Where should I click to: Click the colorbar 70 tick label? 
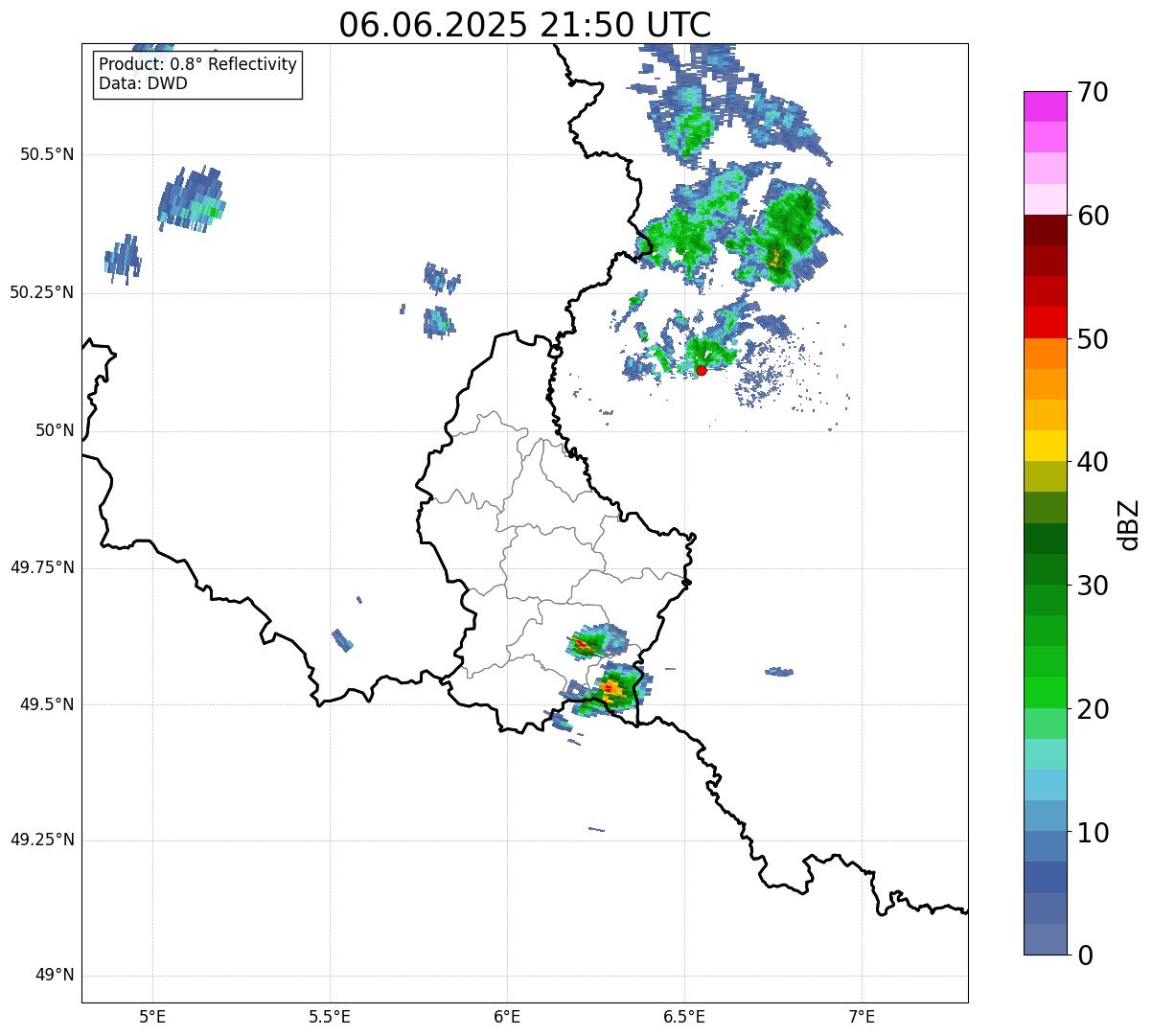point(1093,92)
